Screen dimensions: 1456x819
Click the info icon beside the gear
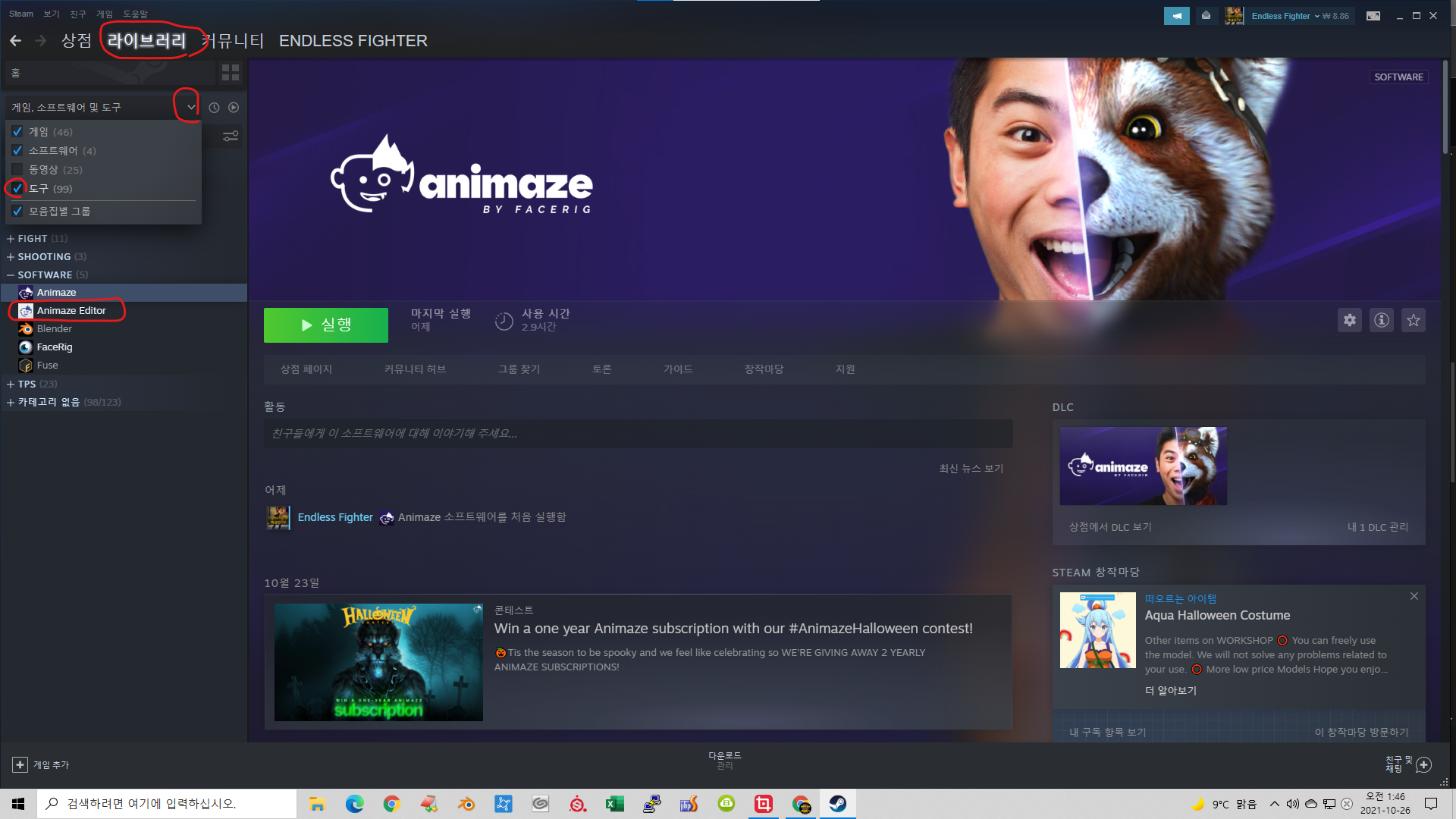coord(1382,320)
